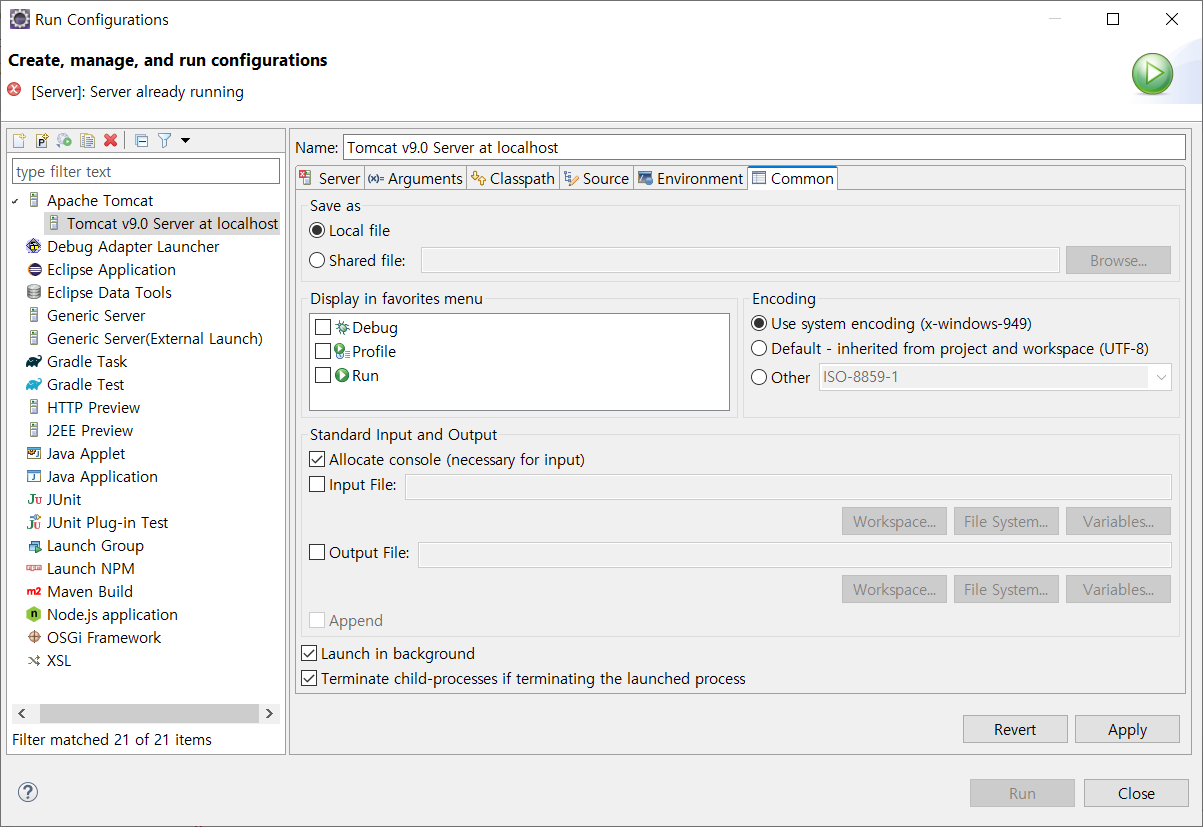Viewport: 1203px width, 827px height.
Task: Click the Eclipse Application icon
Action: 34,269
